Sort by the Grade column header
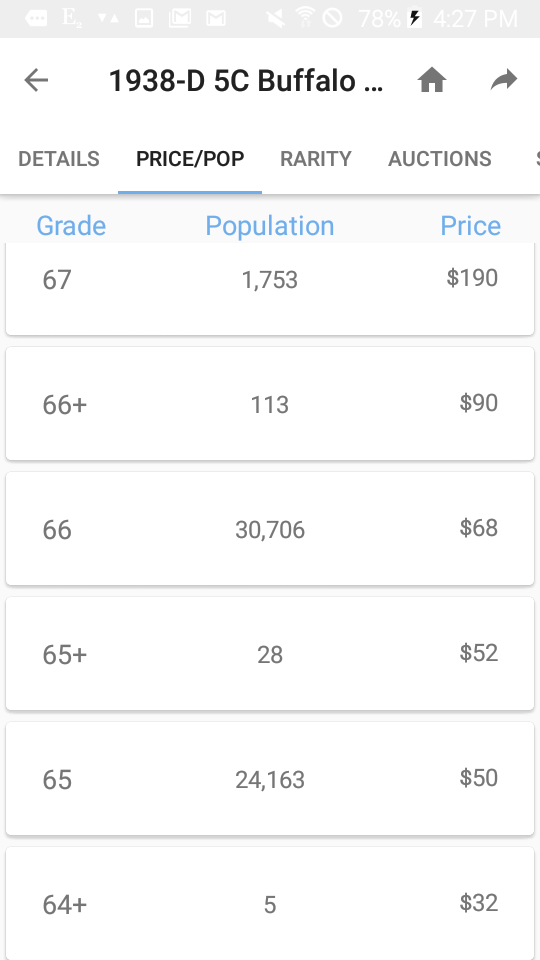Viewport: 540px width, 960px height. point(71,225)
